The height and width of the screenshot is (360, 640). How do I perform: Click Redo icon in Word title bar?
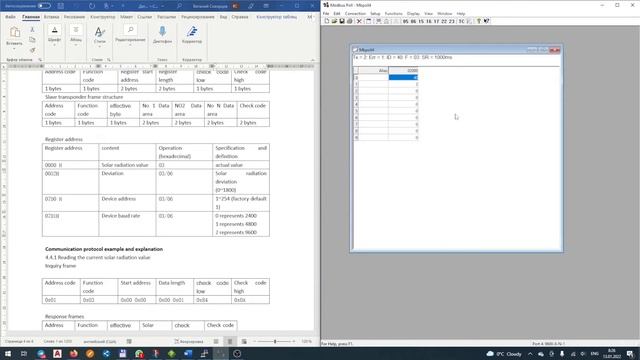click(92, 6)
